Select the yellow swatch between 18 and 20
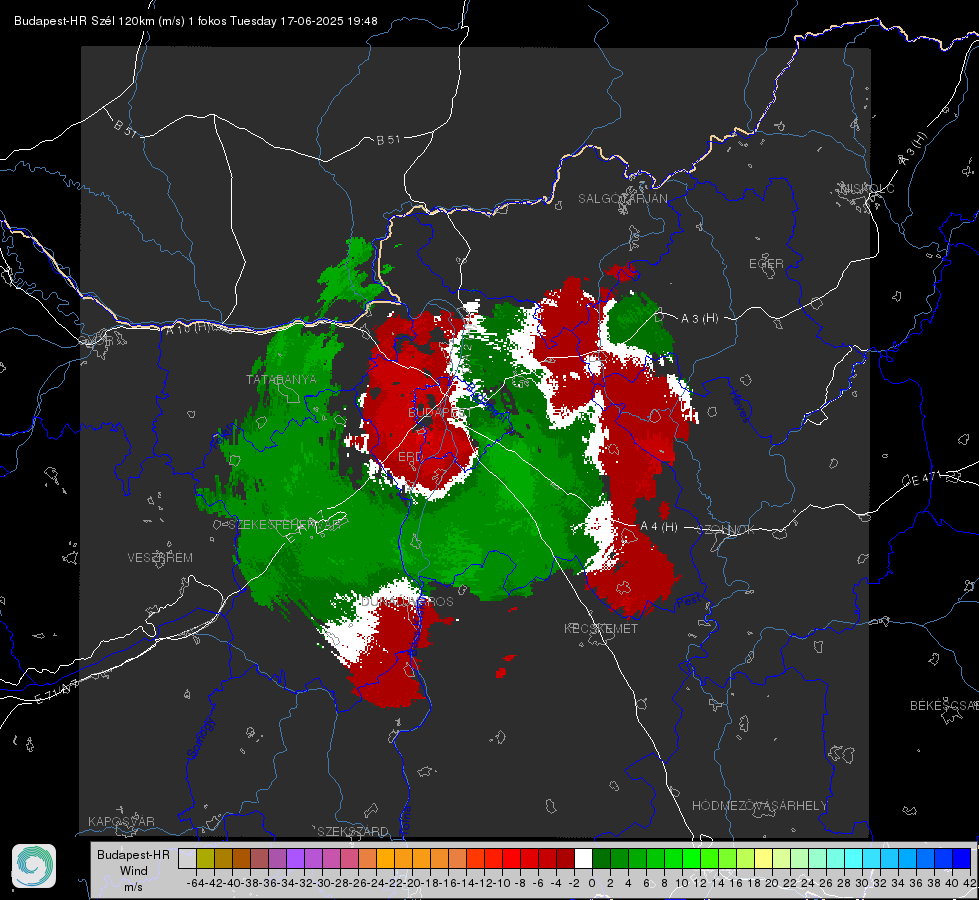 pyautogui.click(x=764, y=858)
